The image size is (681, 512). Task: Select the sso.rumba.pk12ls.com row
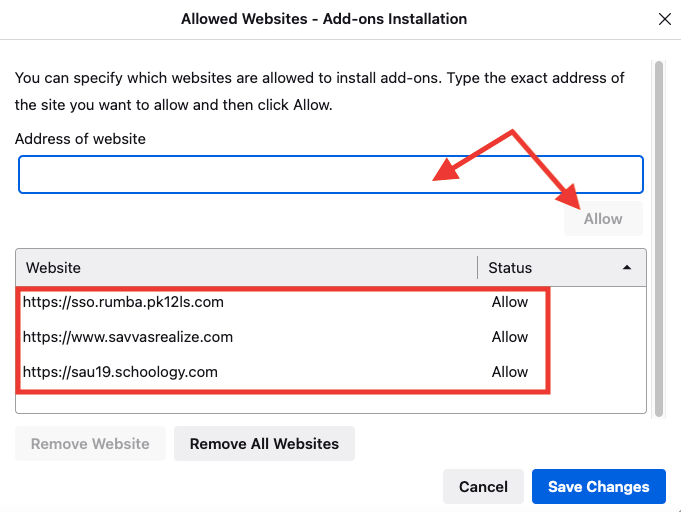tap(331, 302)
